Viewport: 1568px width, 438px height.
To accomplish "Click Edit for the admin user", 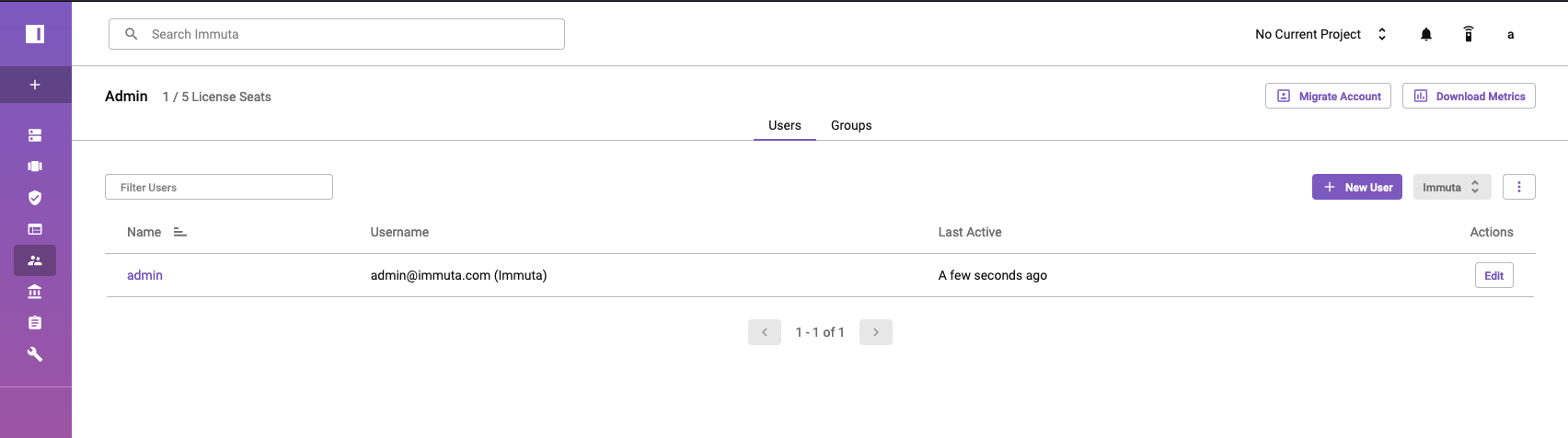I will tap(1494, 275).
